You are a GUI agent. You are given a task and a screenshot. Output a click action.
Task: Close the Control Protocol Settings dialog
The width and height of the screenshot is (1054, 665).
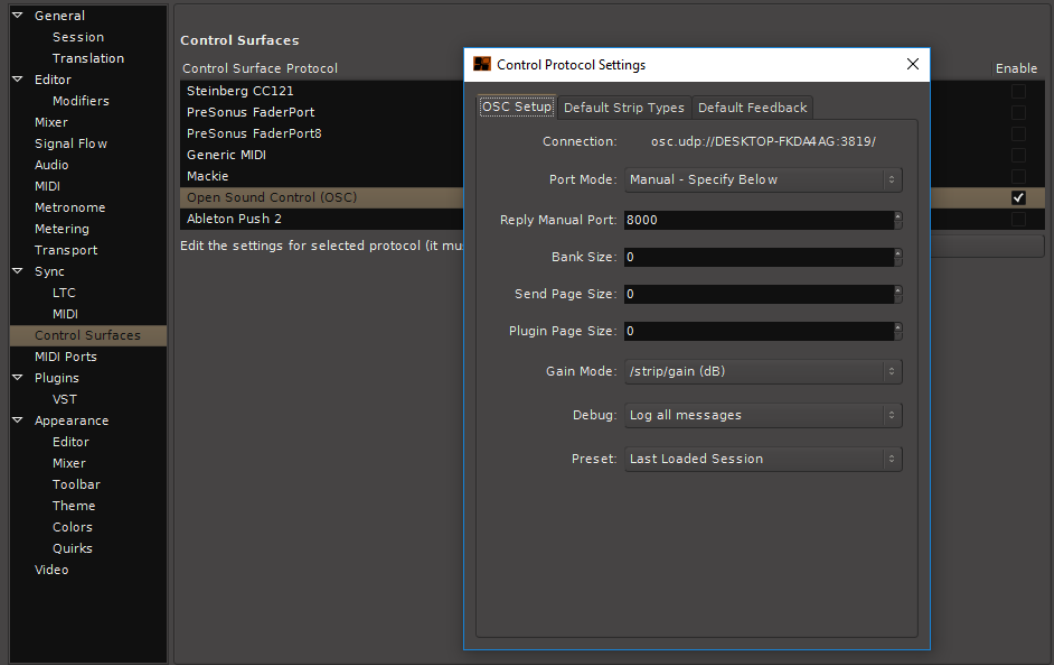[912, 65]
